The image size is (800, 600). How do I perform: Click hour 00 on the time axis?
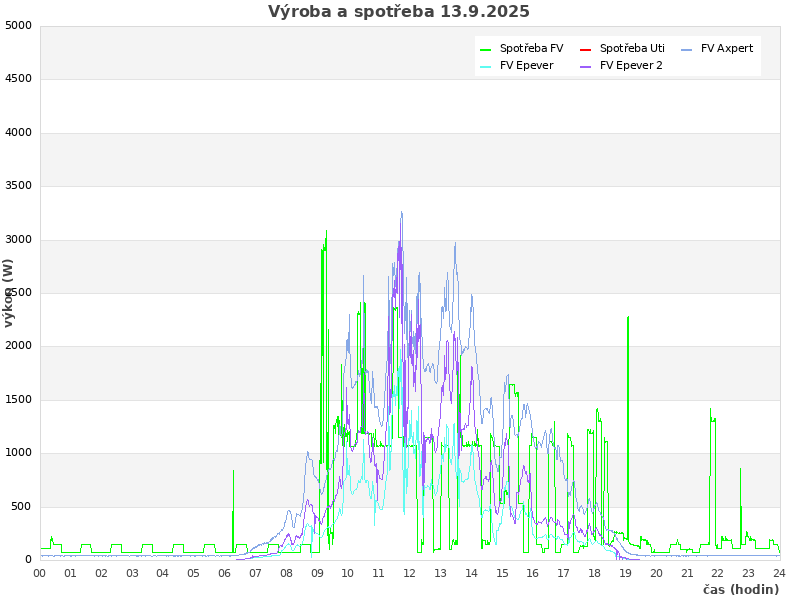click(x=40, y=573)
